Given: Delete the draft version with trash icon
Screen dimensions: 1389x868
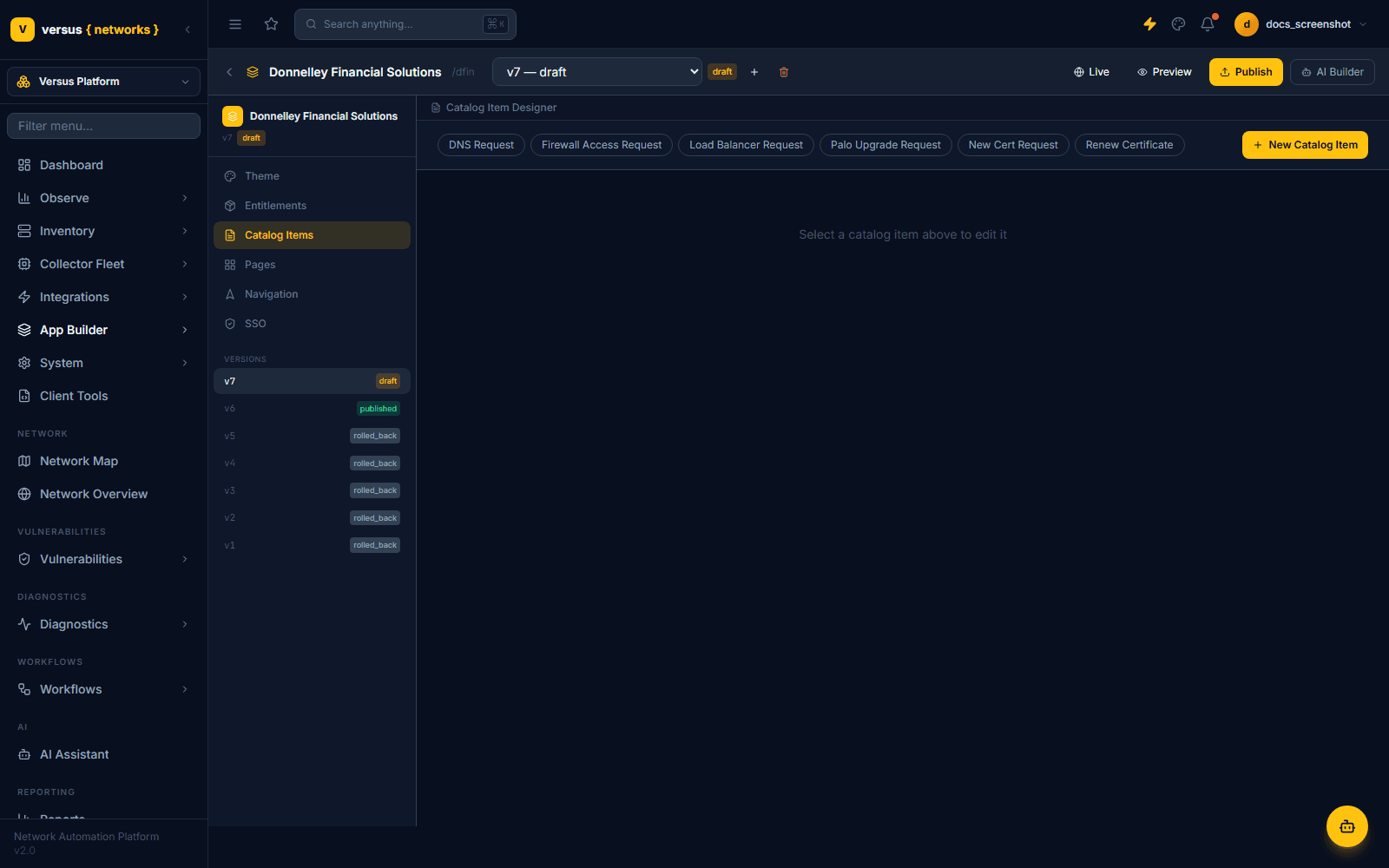Looking at the screenshot, I should pos(784,72).
